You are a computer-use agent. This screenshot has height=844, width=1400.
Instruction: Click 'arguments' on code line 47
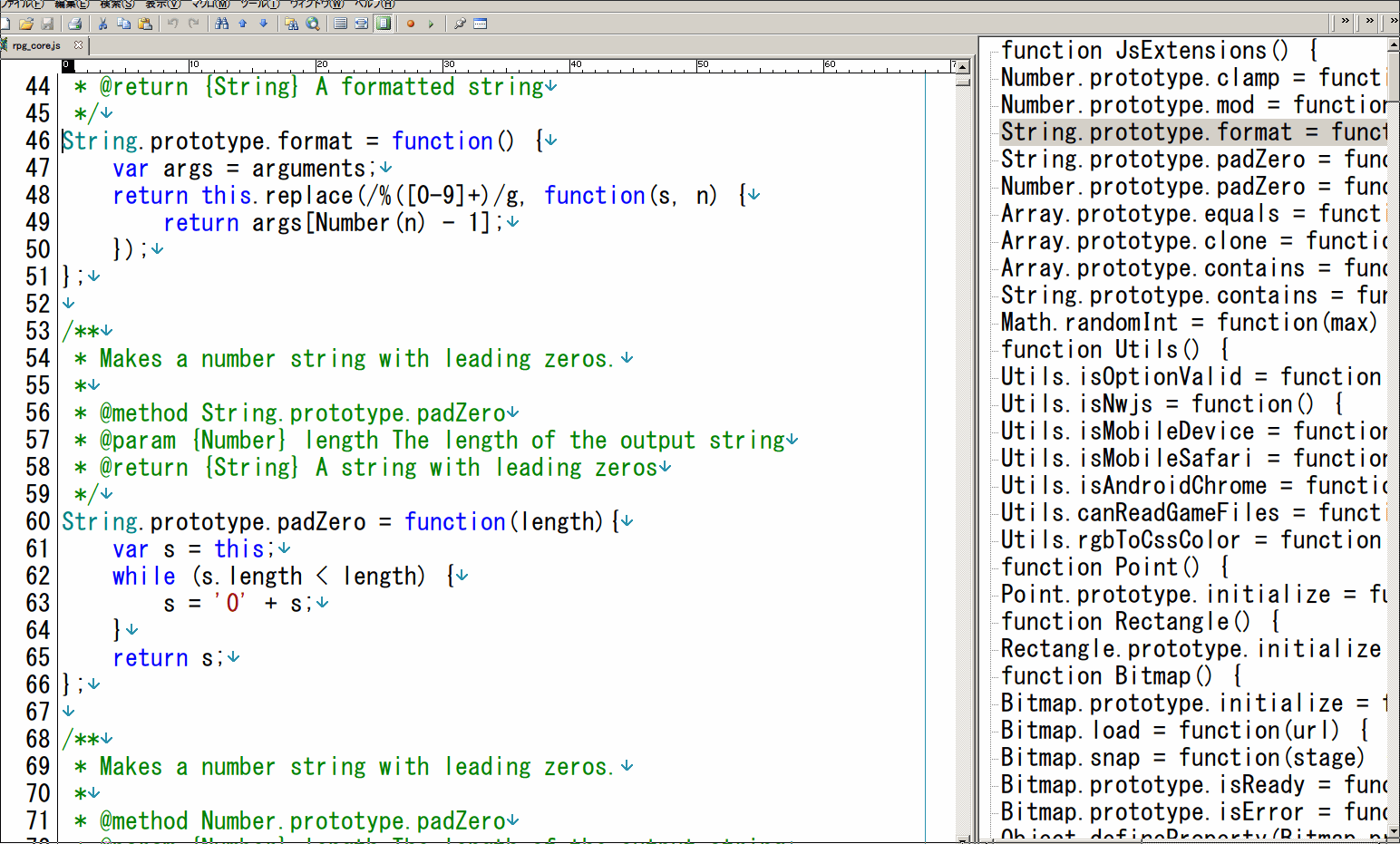[x=308, y=168]
